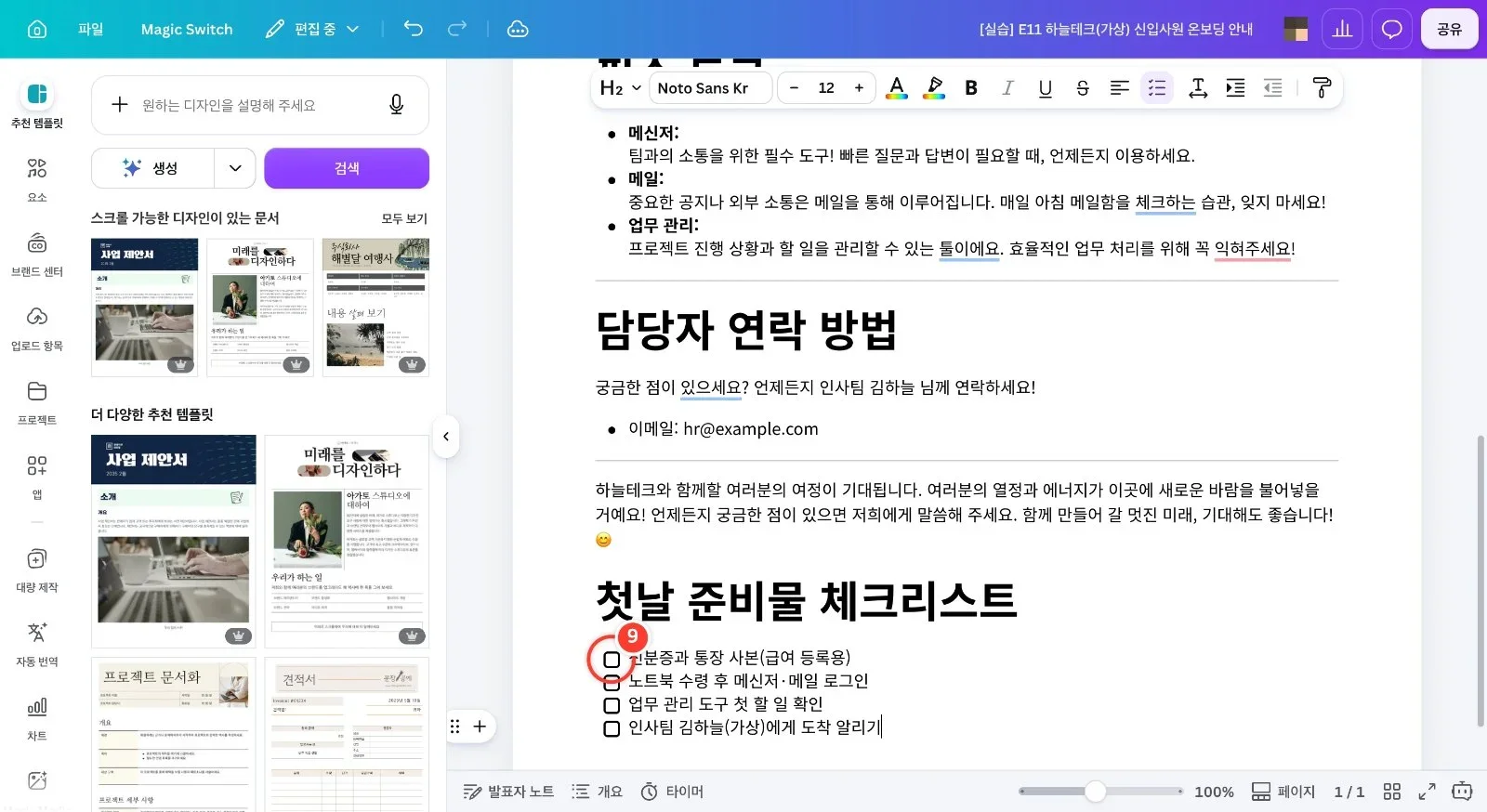This screenshot has height=812, width=1487.
Task: Open 페이지 pages view
Action: (x=1283, y=792)
